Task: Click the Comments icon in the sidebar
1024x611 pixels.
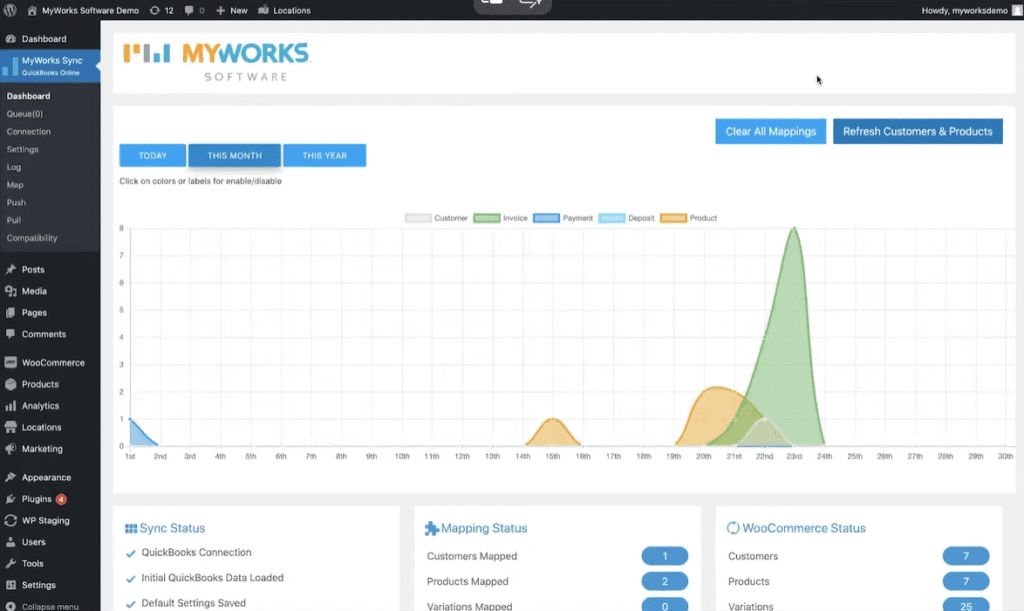Action: (10, 334)
